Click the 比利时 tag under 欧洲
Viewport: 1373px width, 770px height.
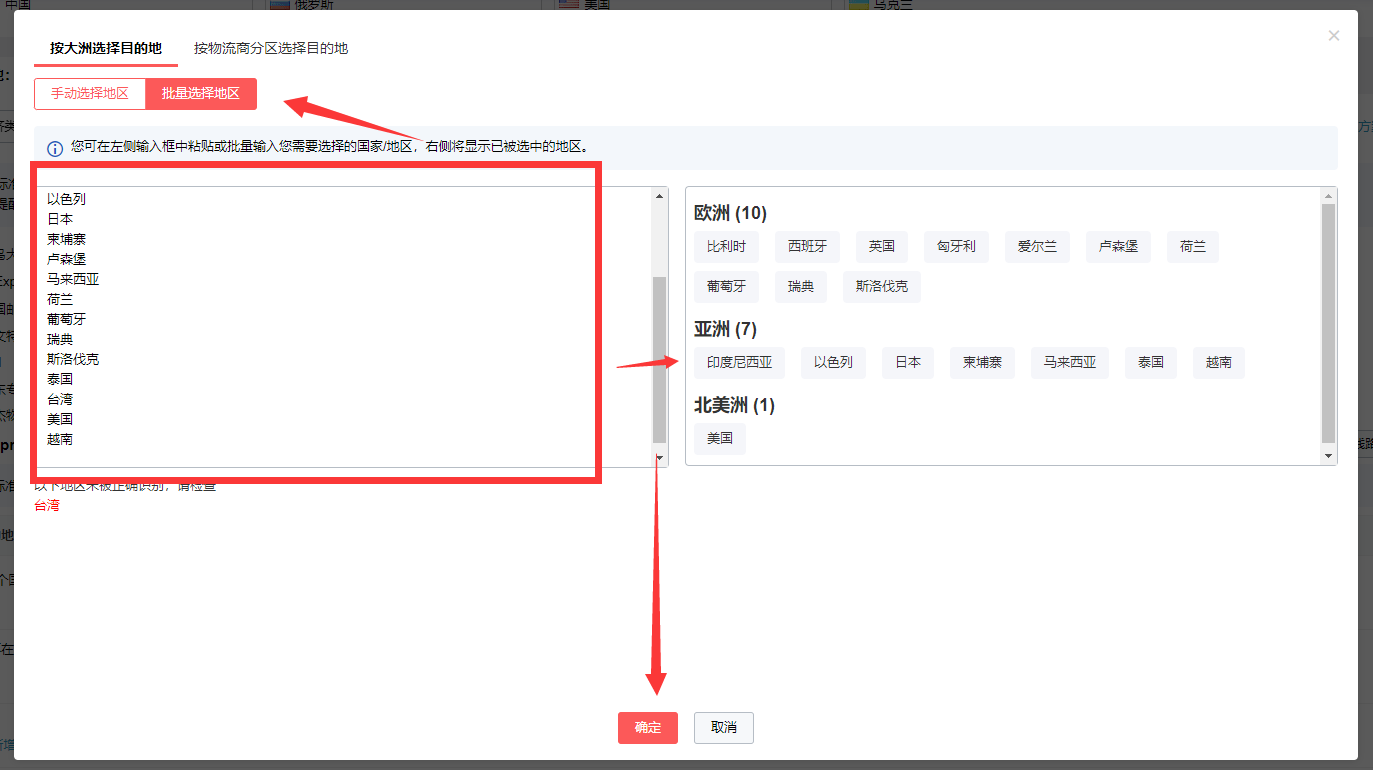click(726, 246)
